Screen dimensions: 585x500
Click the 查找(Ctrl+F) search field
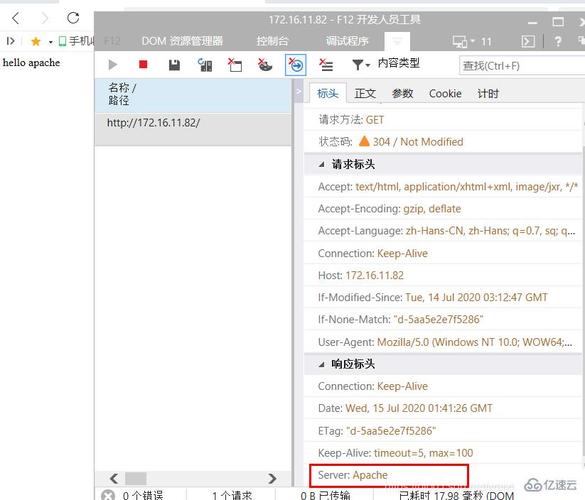coord(522,66)
